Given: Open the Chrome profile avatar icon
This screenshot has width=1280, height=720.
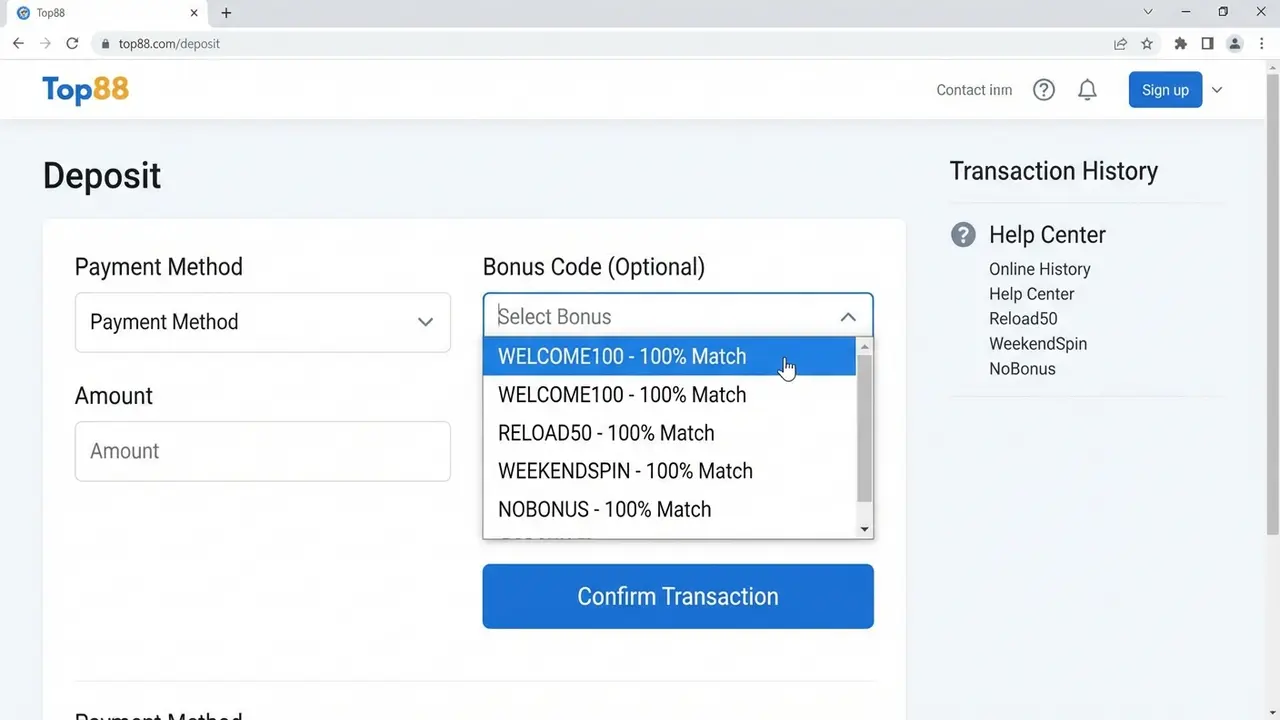Looking at the screenshot, I should pos(1235,44).
